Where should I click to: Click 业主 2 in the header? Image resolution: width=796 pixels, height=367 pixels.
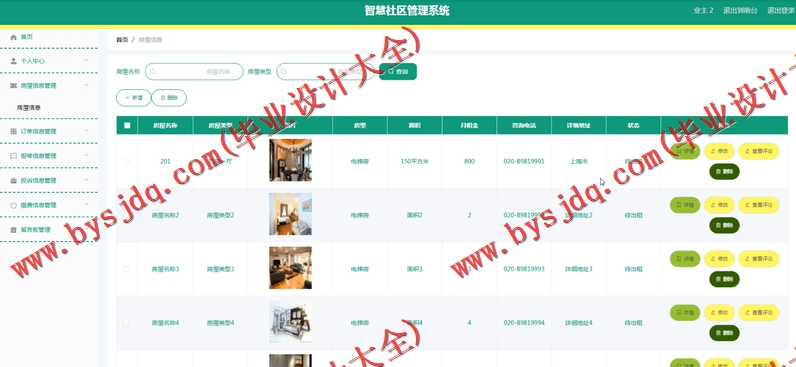(704, 11)
